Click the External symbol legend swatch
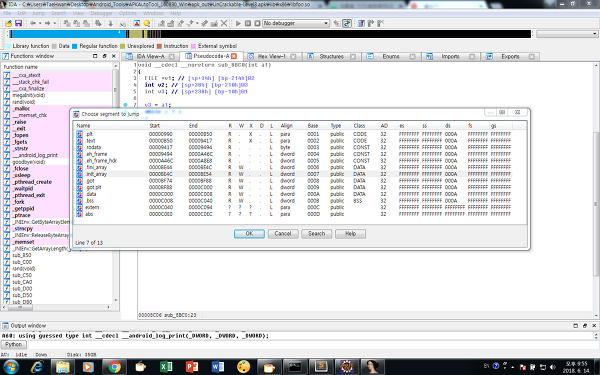Screen dimensions: 600x375 [193, 46]
